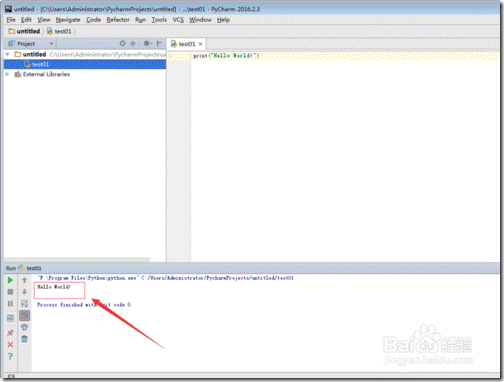Viewport: 504px width, 382px height.
Task: Click the Print console output icon
Action: pyautogui.click(x=24, y=327)
